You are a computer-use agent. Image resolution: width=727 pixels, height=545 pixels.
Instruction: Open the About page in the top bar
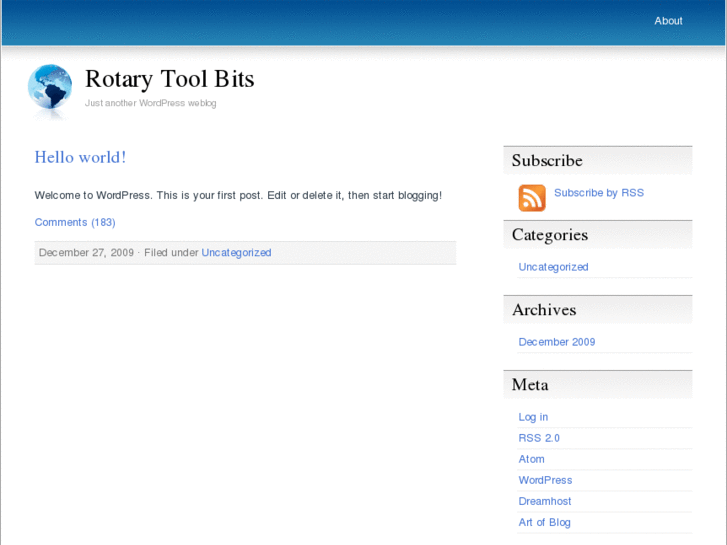pyautogui.click(x=668, y=21)
